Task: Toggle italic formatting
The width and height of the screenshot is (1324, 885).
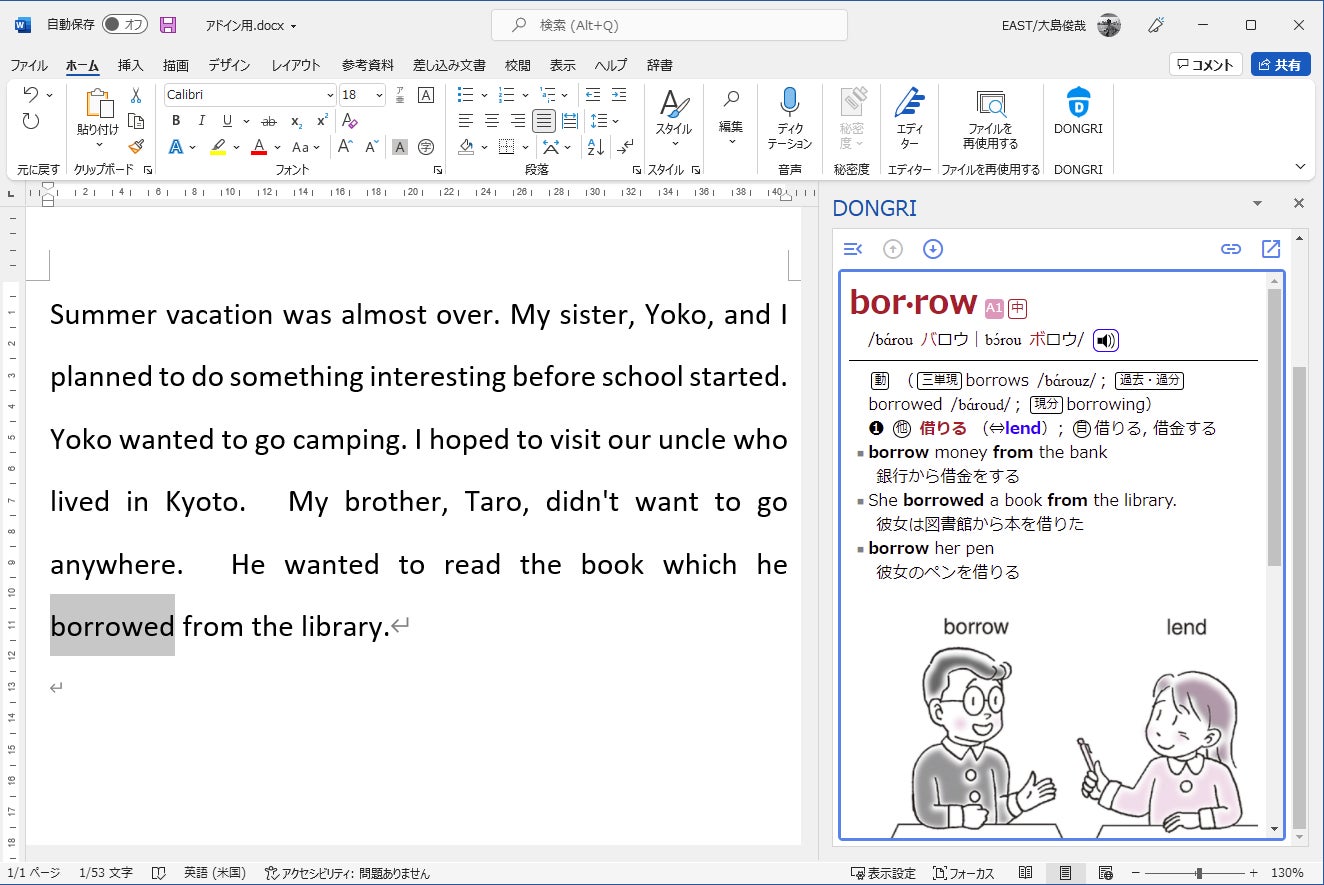Action: [x=202, y=121]
